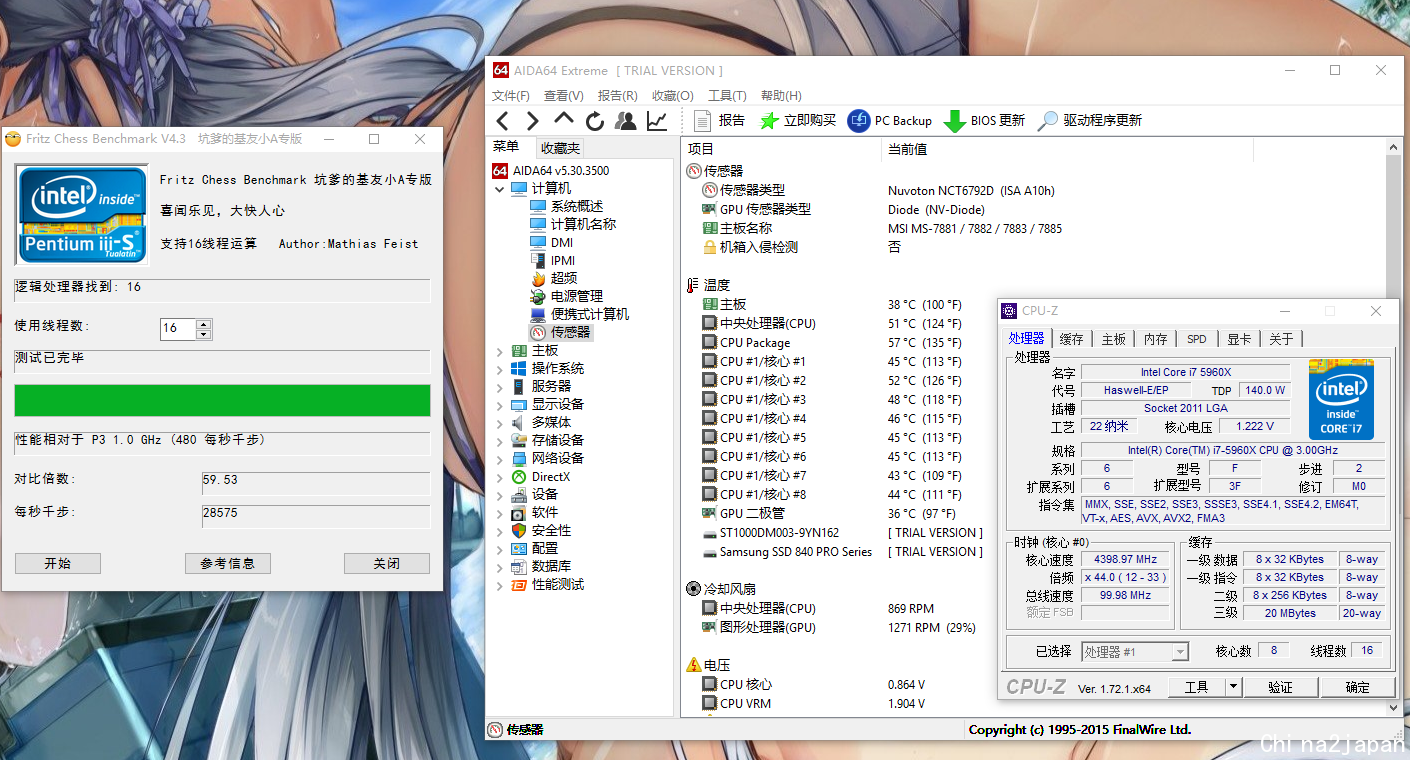Expand the 显示设备 tree node
This screenshot has width=1410, height=760.
tap(500, 404)
